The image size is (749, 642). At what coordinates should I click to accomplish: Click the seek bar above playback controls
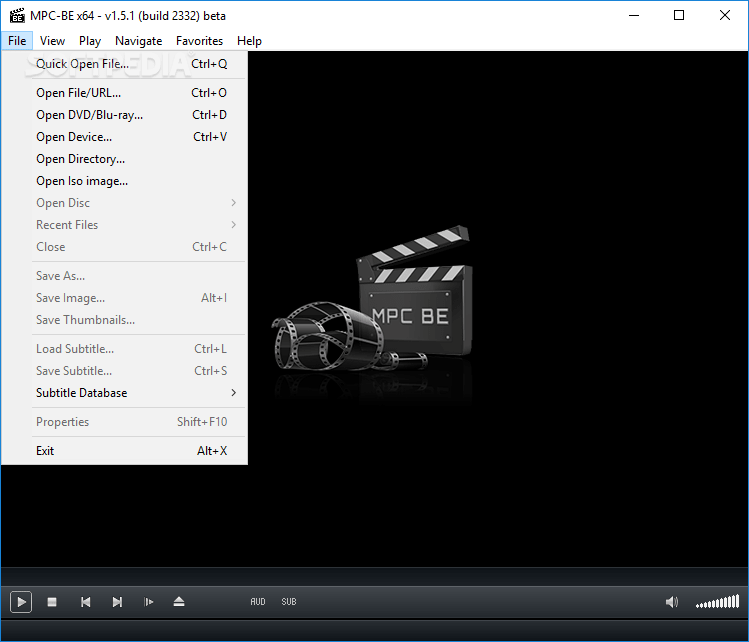coord(374,576)
